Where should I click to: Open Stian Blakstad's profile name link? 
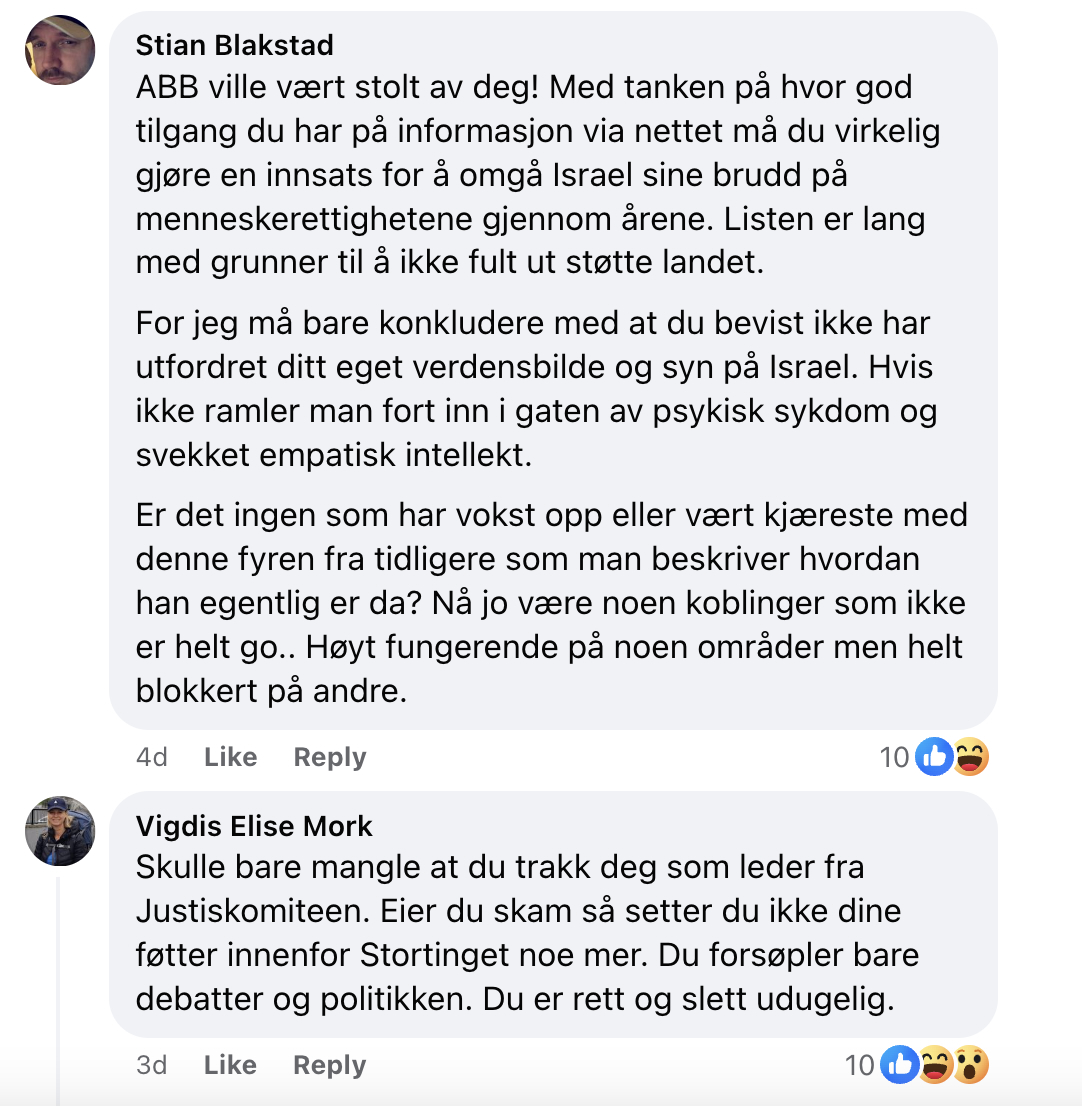234,46
